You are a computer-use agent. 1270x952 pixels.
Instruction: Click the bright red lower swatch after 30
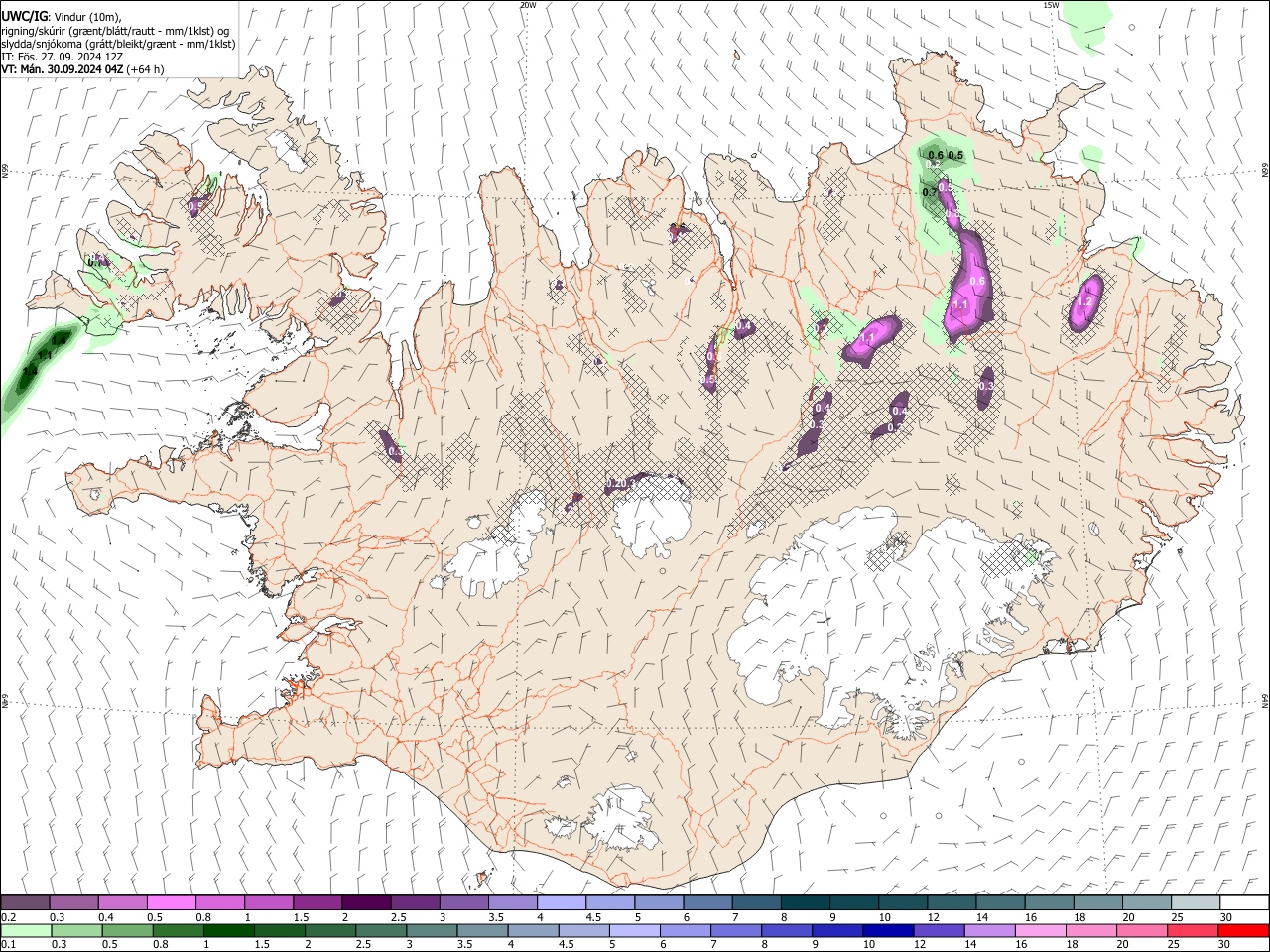click(1243, 930)
